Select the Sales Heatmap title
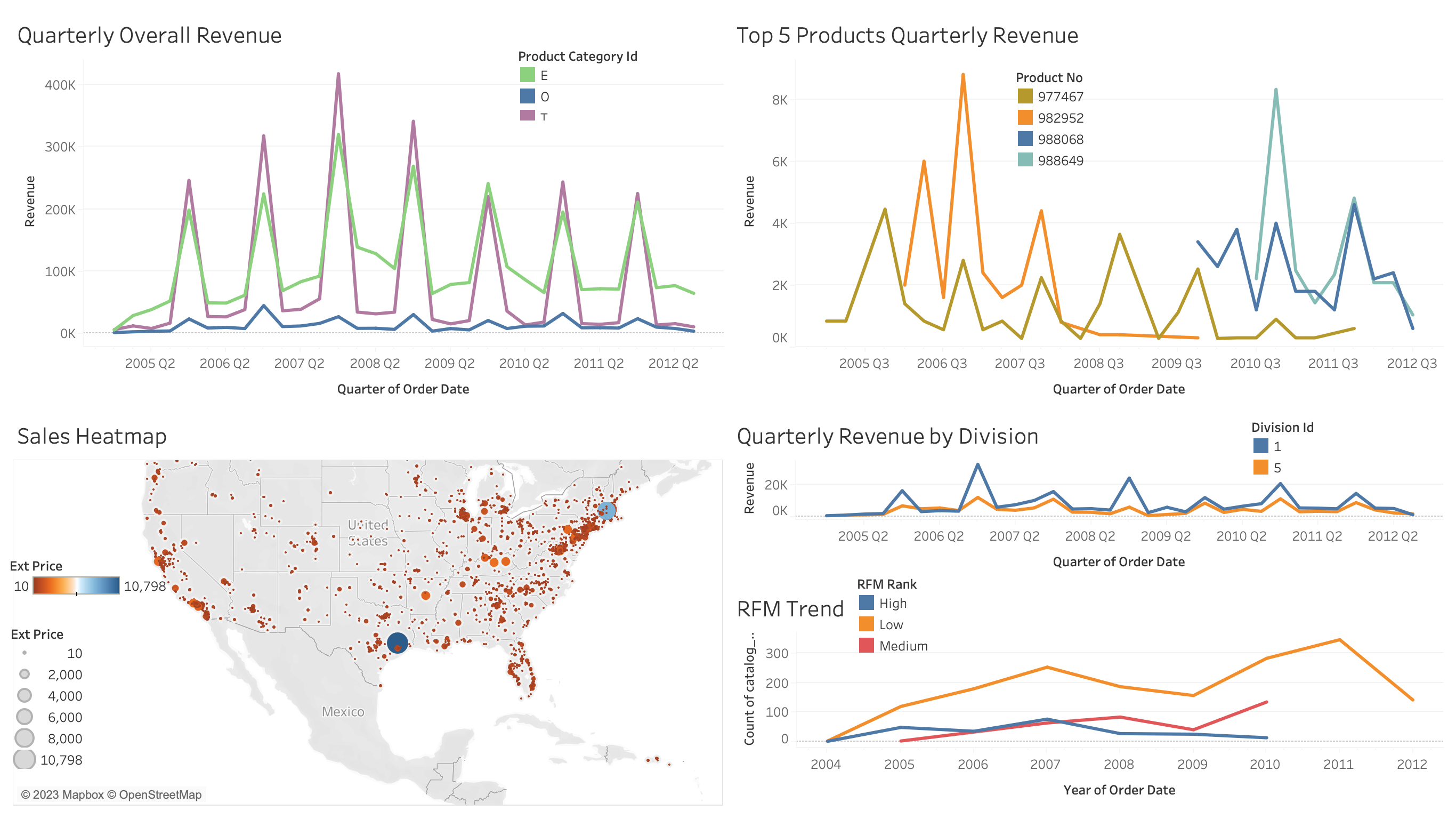The height and width of the screenshot is (819, 1456). coord(92,436)
